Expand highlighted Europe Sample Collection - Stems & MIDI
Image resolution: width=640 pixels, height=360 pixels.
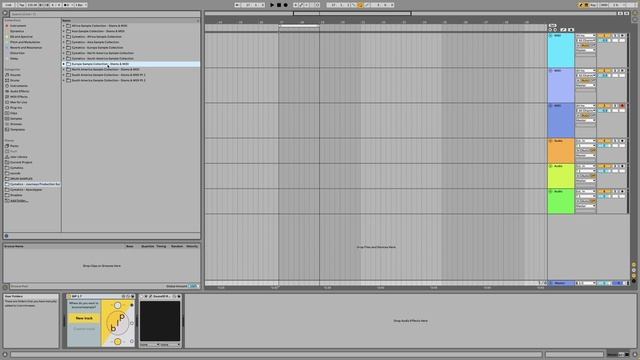pos(64,64)
